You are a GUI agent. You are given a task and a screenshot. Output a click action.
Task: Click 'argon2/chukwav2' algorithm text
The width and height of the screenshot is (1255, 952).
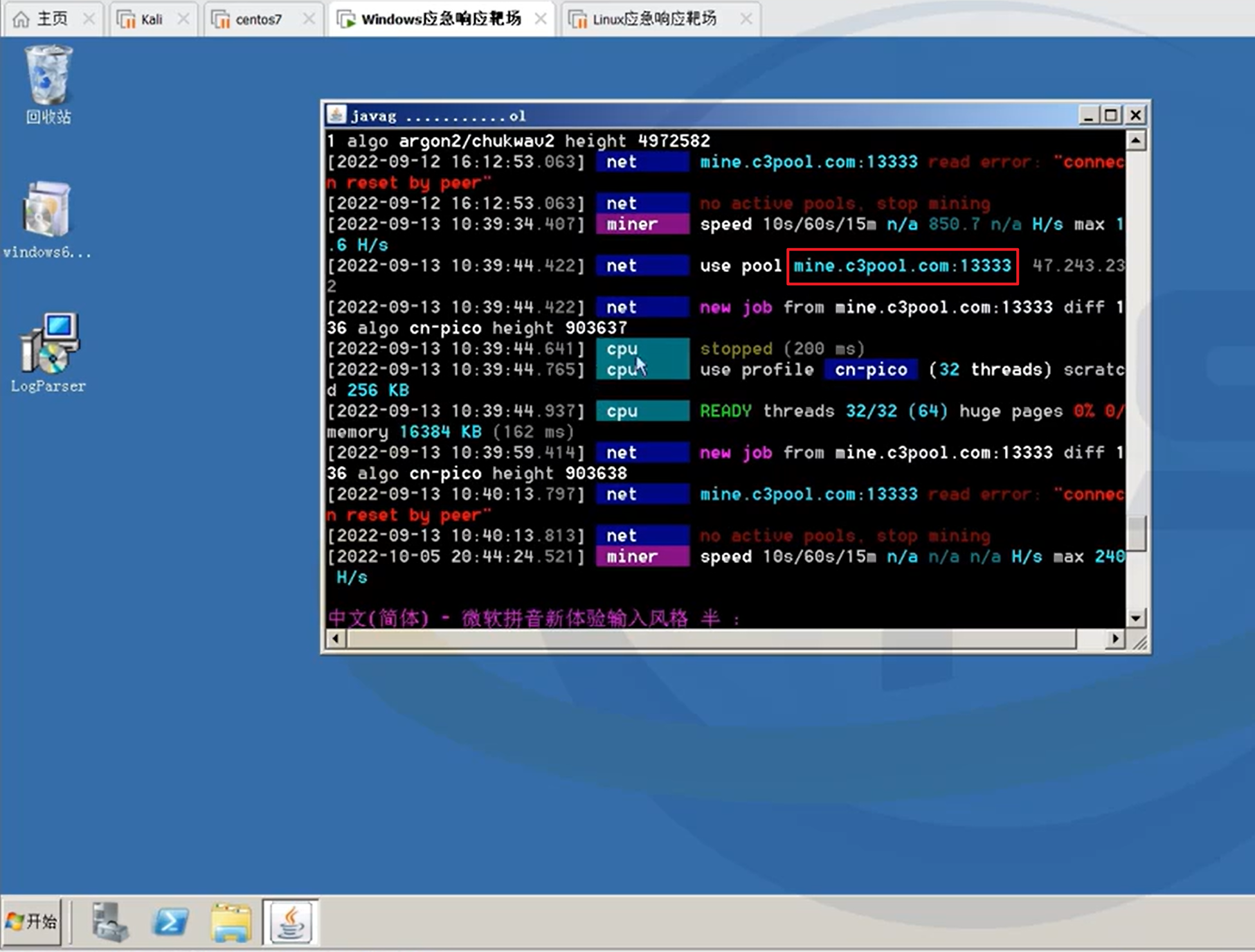pos(476,141)
